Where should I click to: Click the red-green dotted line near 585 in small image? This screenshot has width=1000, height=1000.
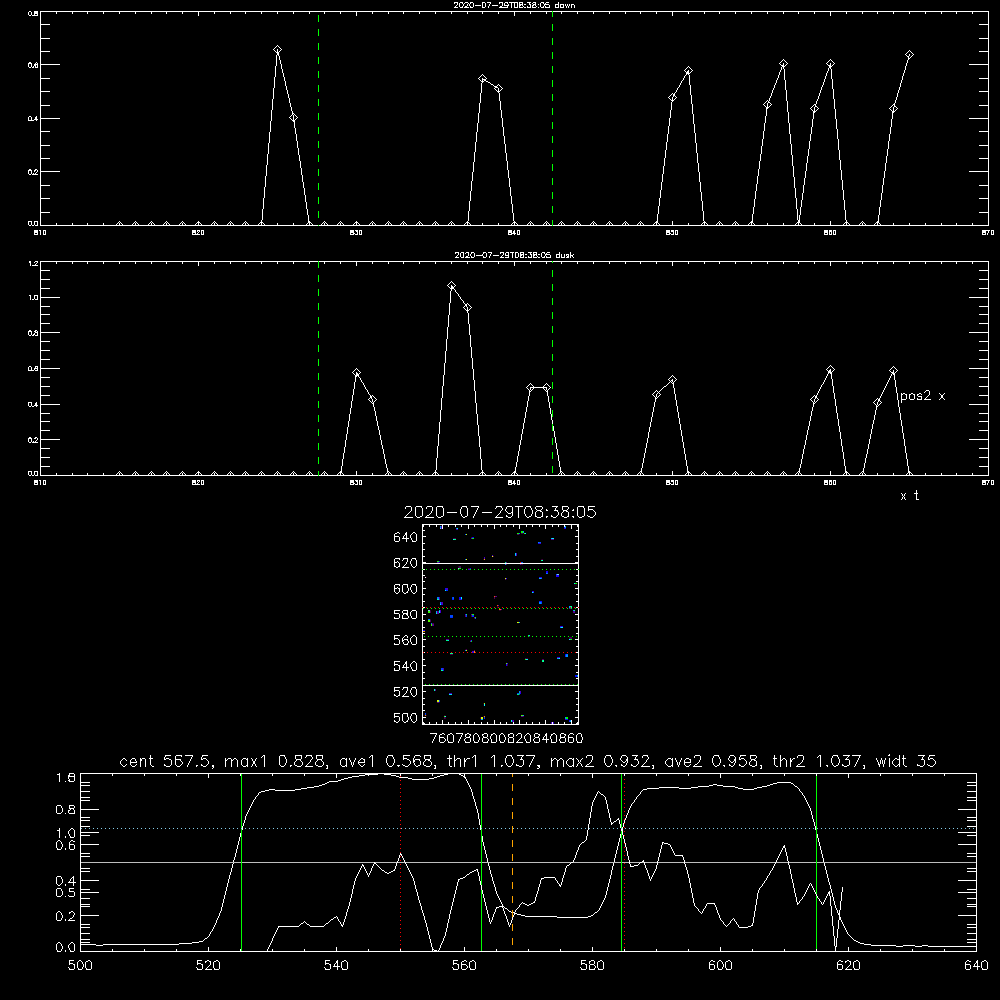tap(500, 608)
